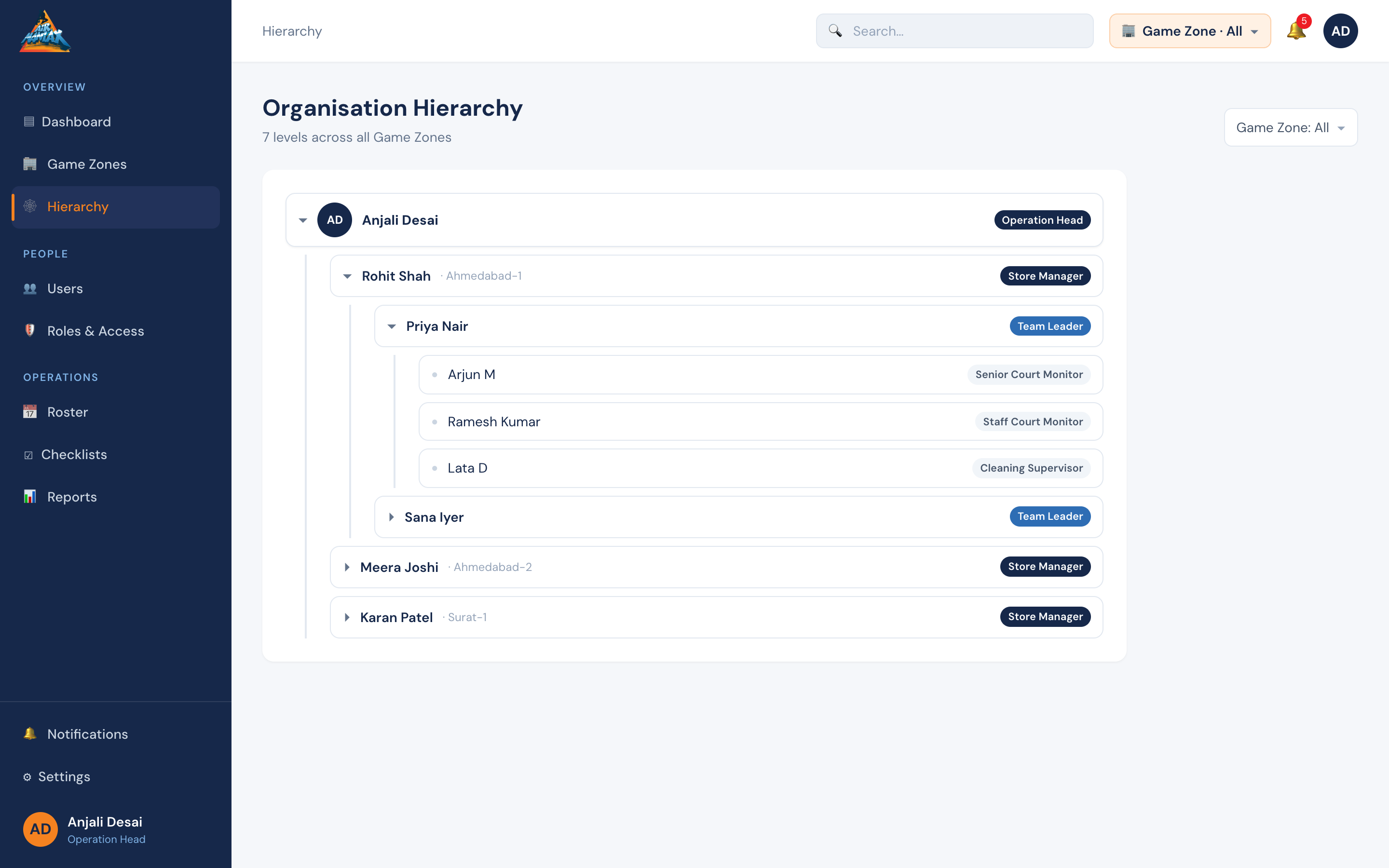Click Sana Iyer's Team Leader badge
The height and width of the screenshot is (868, 1389).
1050,516
